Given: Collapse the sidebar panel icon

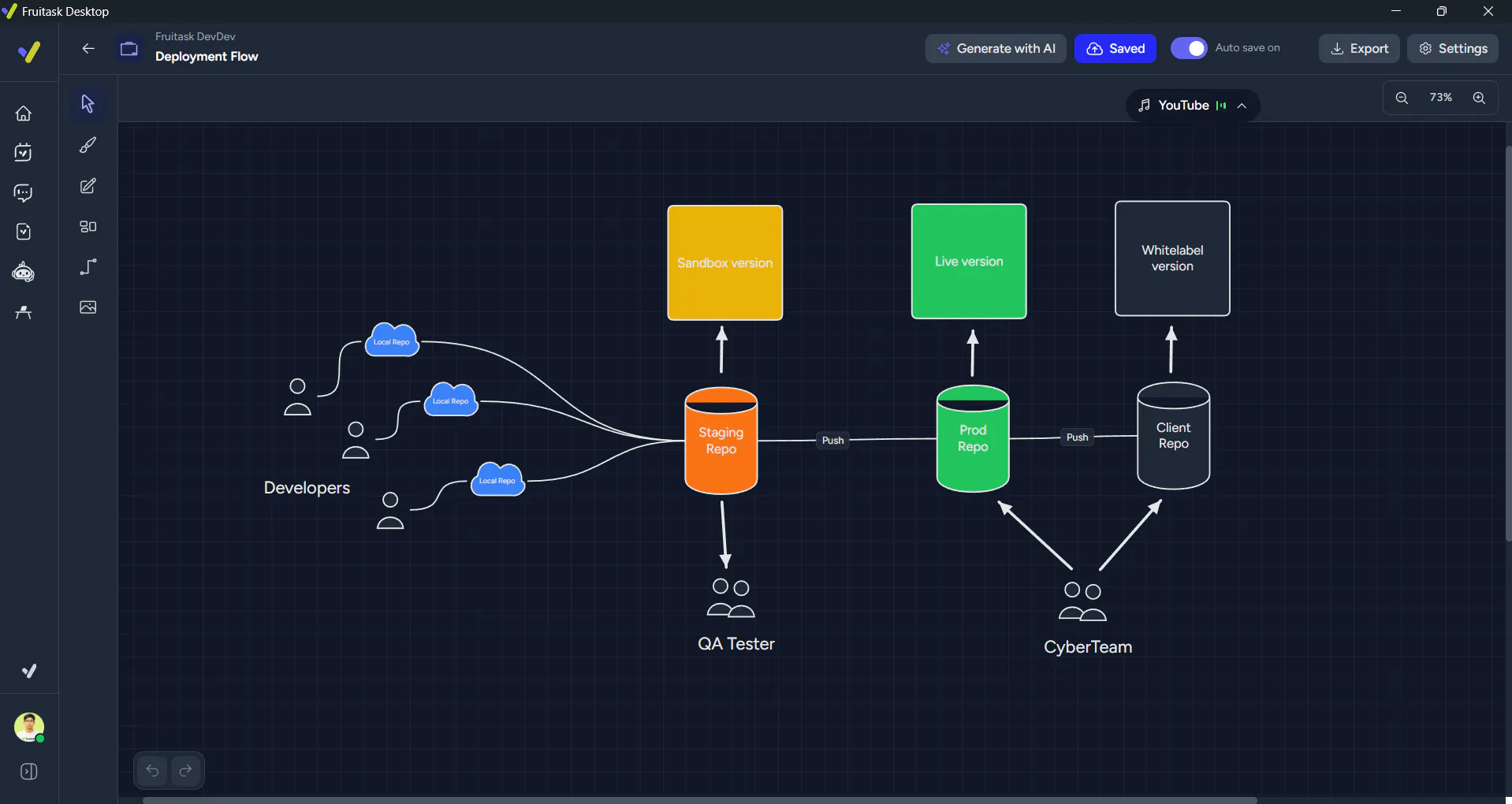Looking at the screenshot, I should coord(29,772).
